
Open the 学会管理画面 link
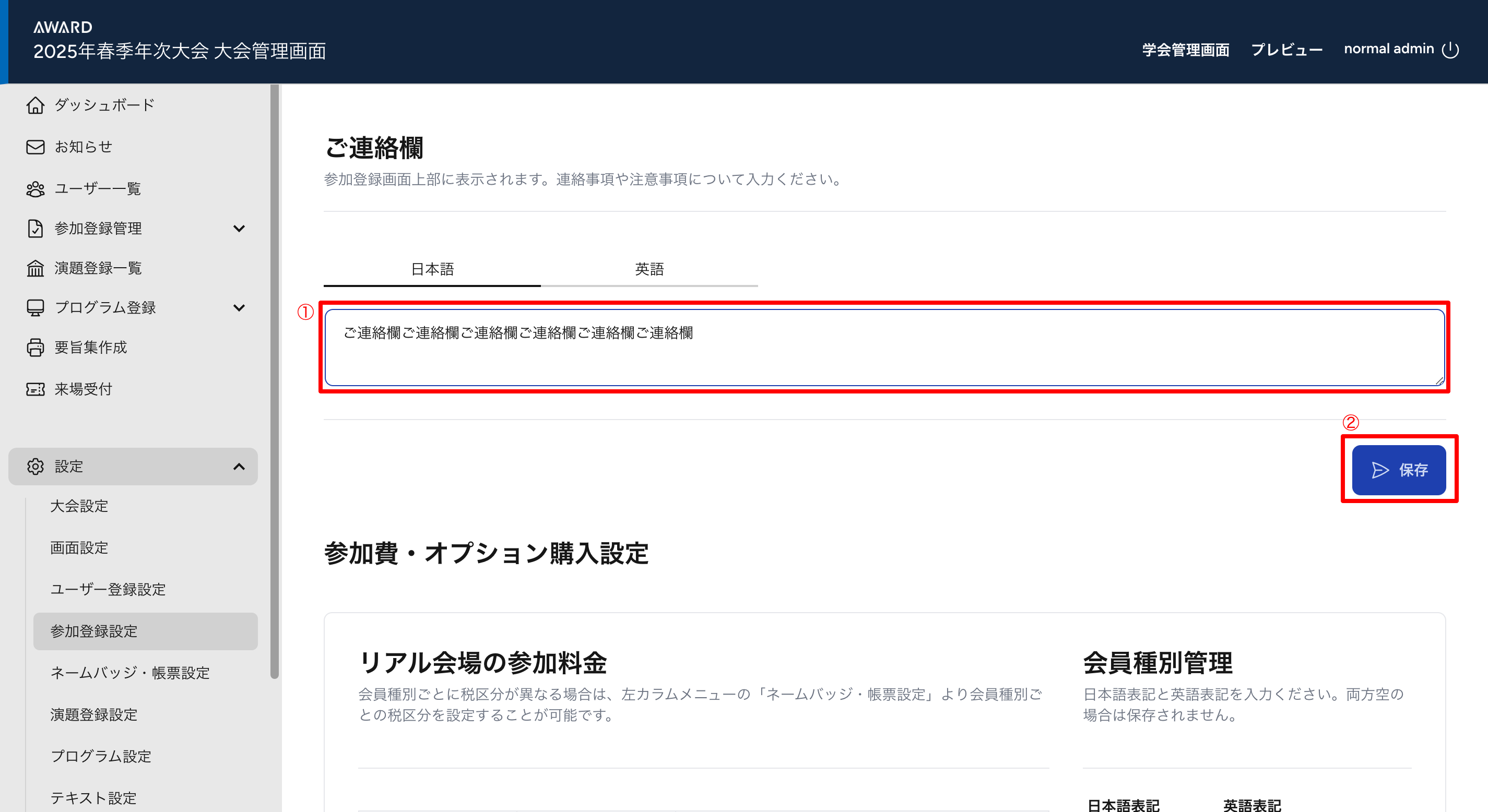tap(1185, 50)
